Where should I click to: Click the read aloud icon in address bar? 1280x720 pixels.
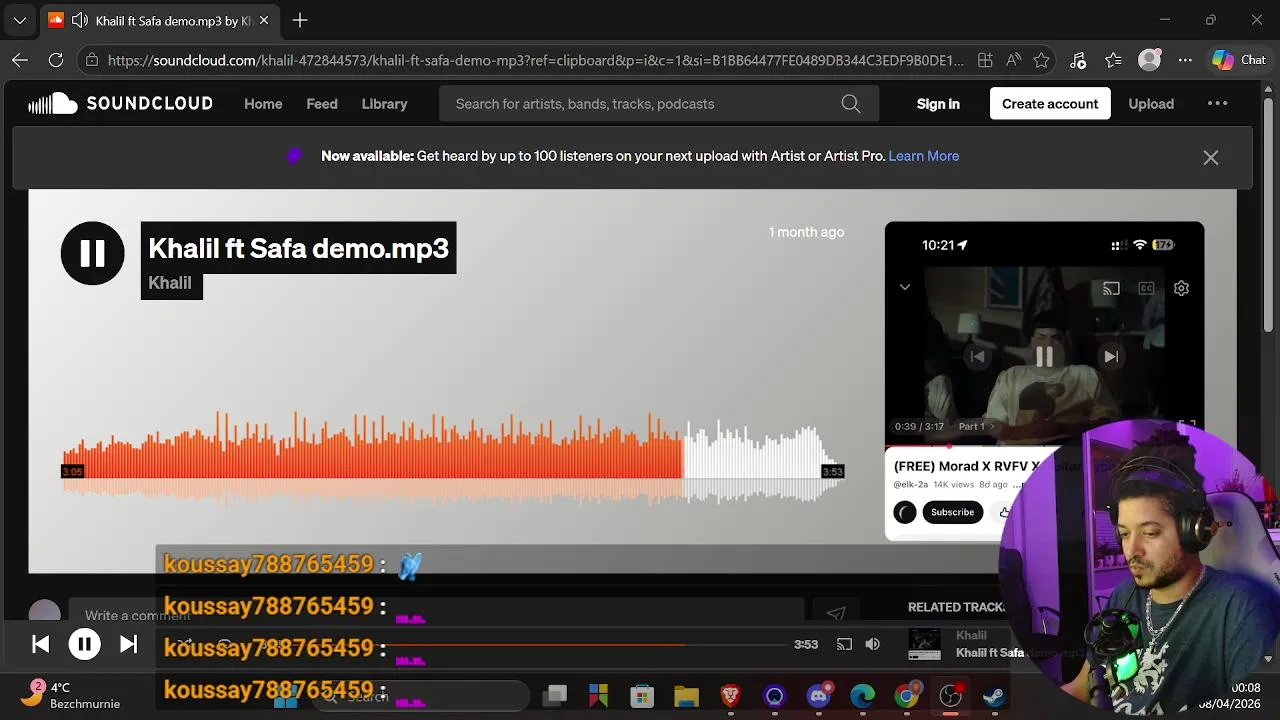[x=1013, y=60]
